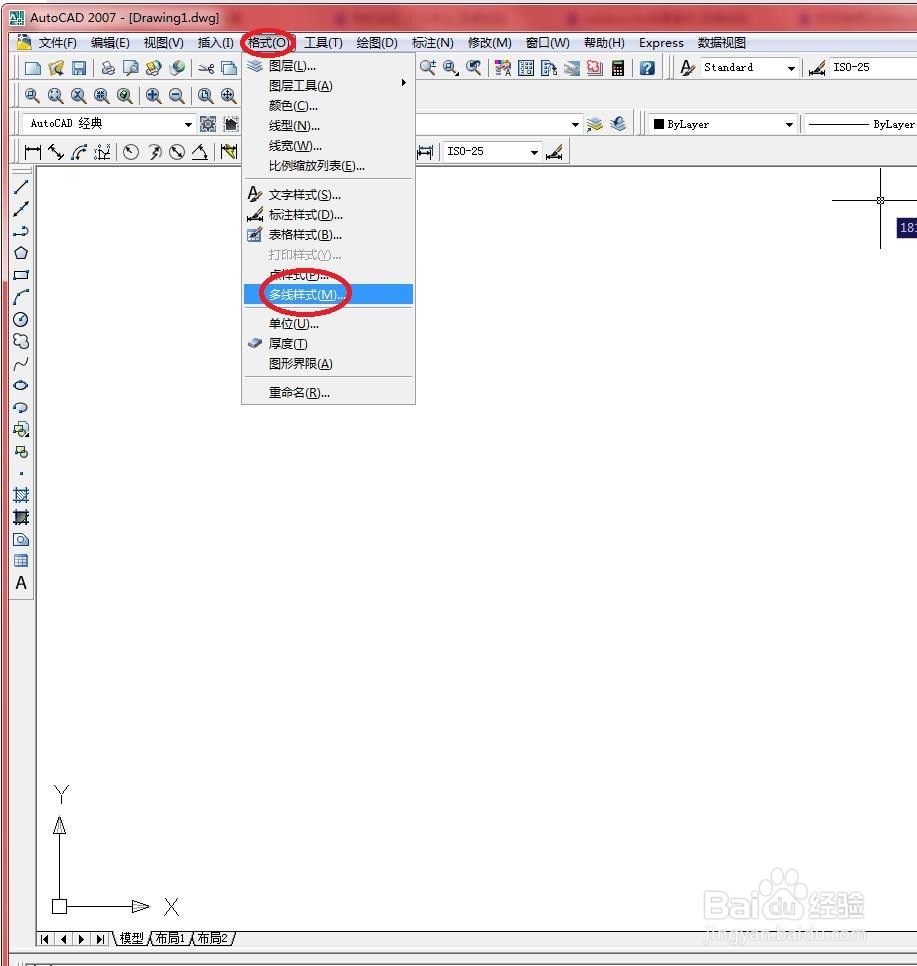Choose 标注样式(D)... menu entry
Screen dimensions: 917x966
(x=328, y=214)
